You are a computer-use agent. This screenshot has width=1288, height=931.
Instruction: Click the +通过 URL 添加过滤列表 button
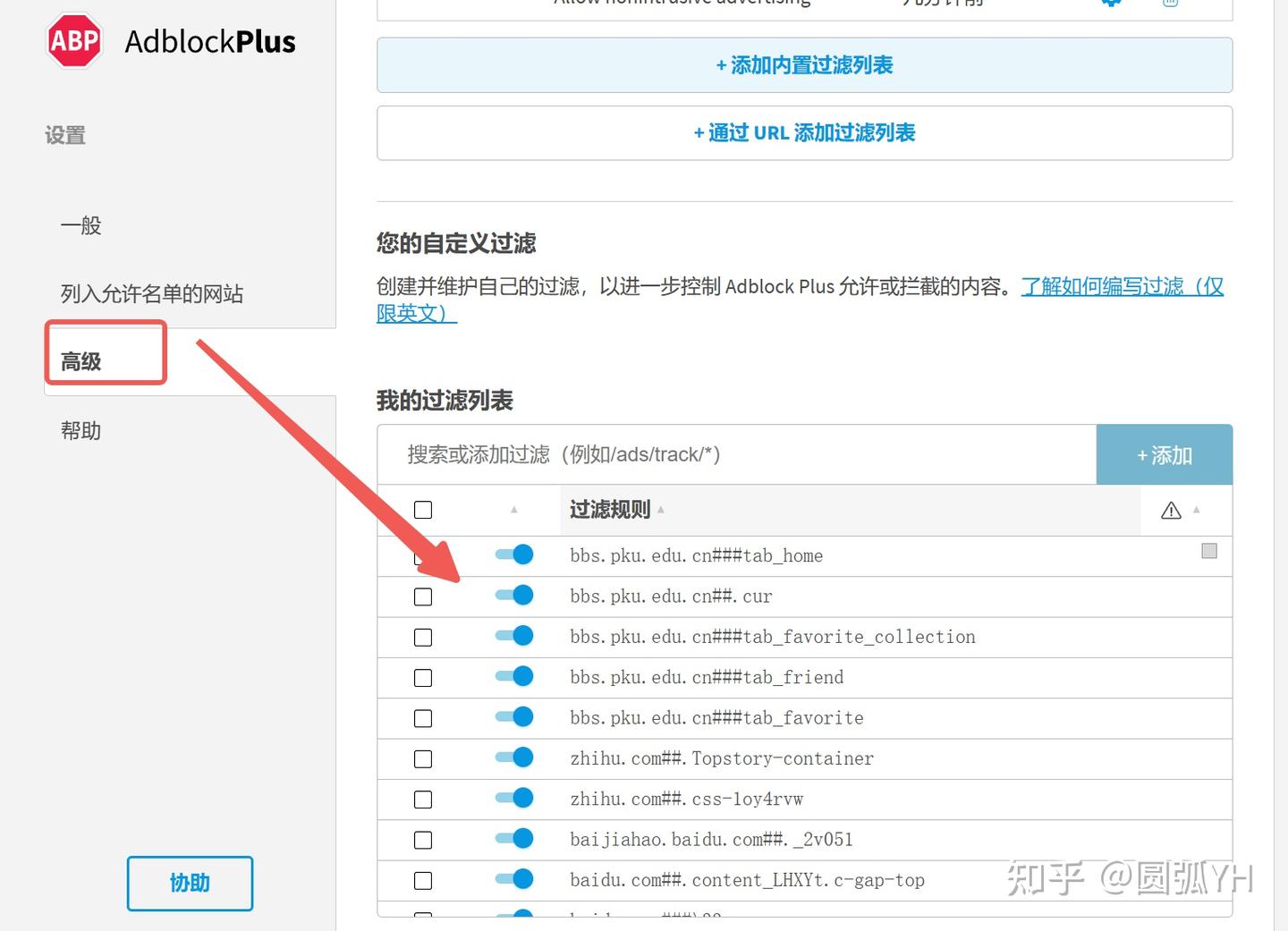[804, 132]
